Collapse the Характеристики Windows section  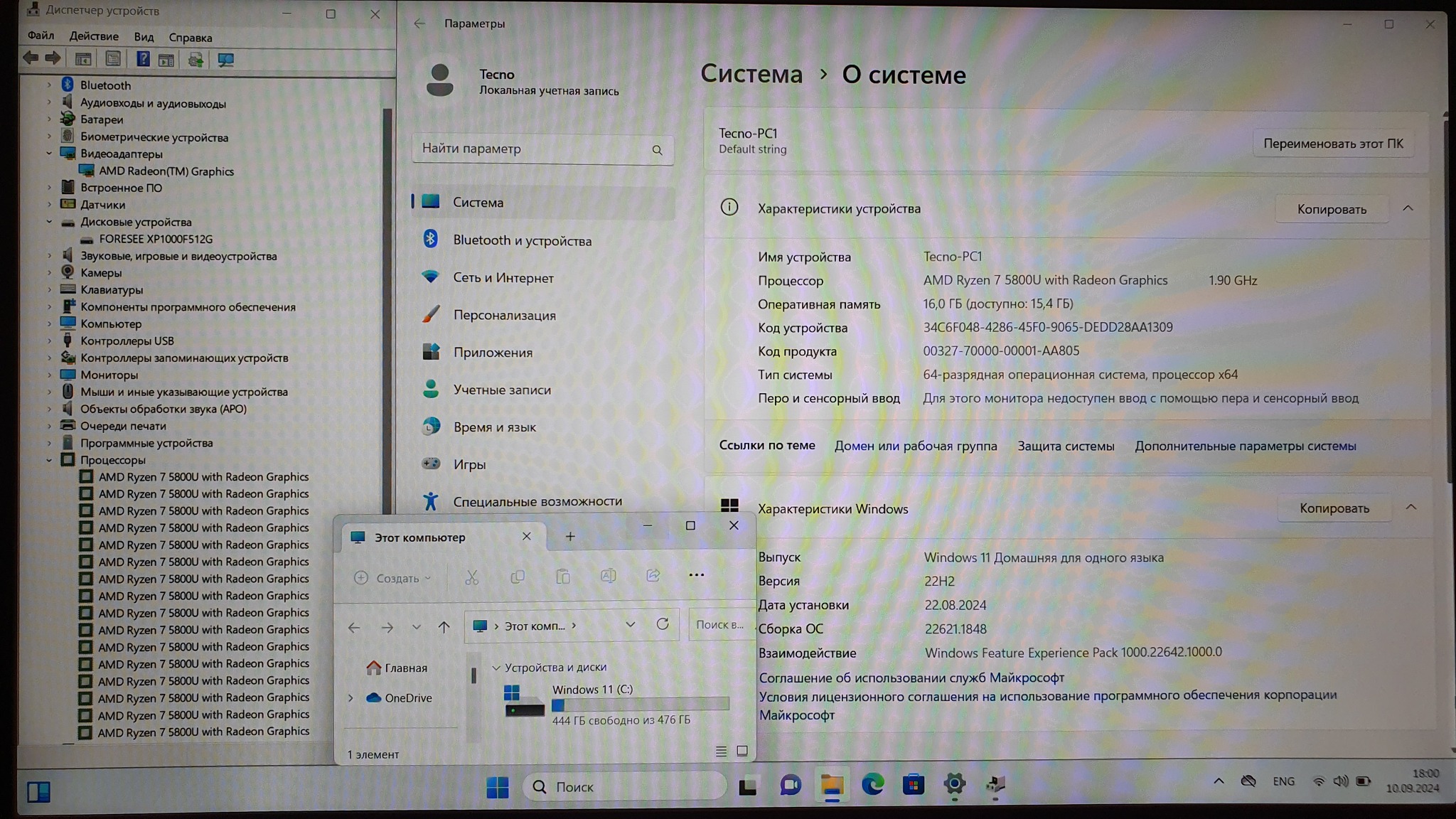(1410, 508)
